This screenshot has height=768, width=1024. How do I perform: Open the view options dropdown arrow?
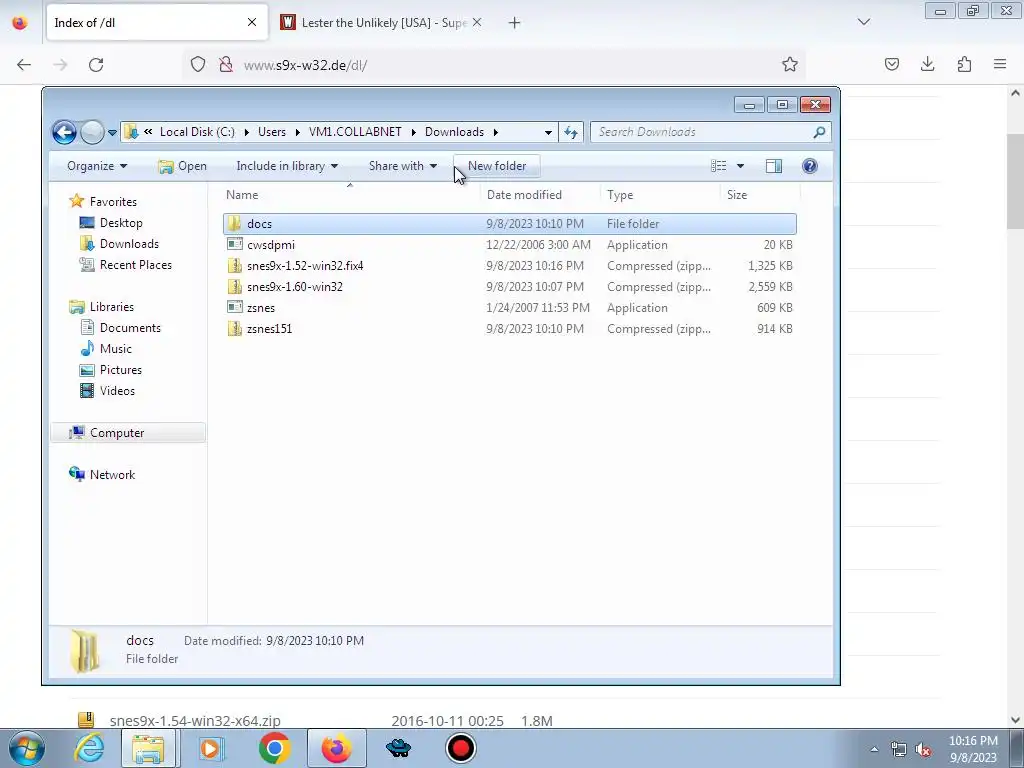point(741,166)
